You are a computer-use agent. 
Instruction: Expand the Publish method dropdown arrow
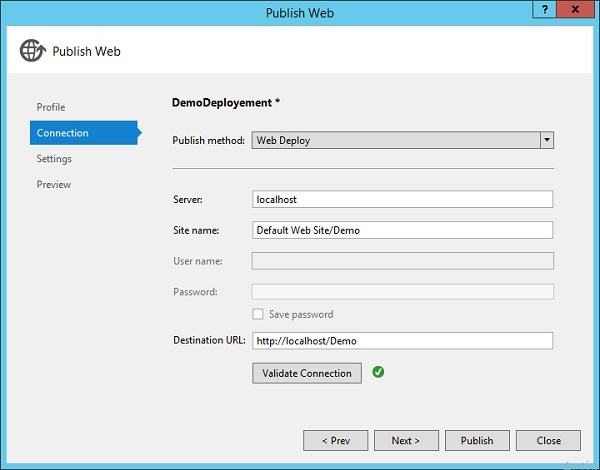click(x=546, y=140)
